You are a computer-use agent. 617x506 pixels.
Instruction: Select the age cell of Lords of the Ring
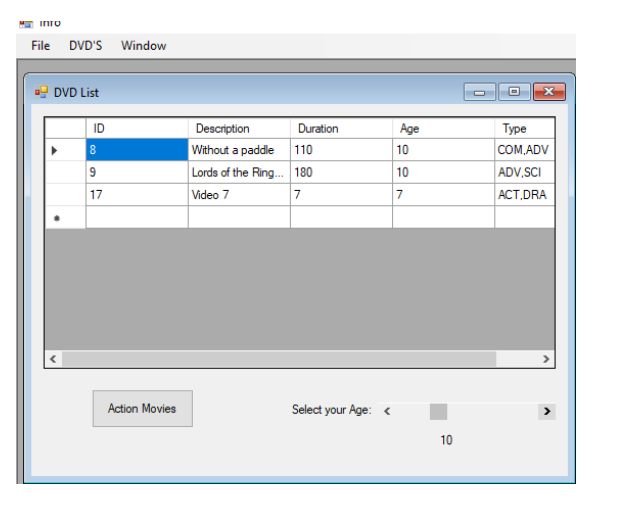(x=443, y=172)
